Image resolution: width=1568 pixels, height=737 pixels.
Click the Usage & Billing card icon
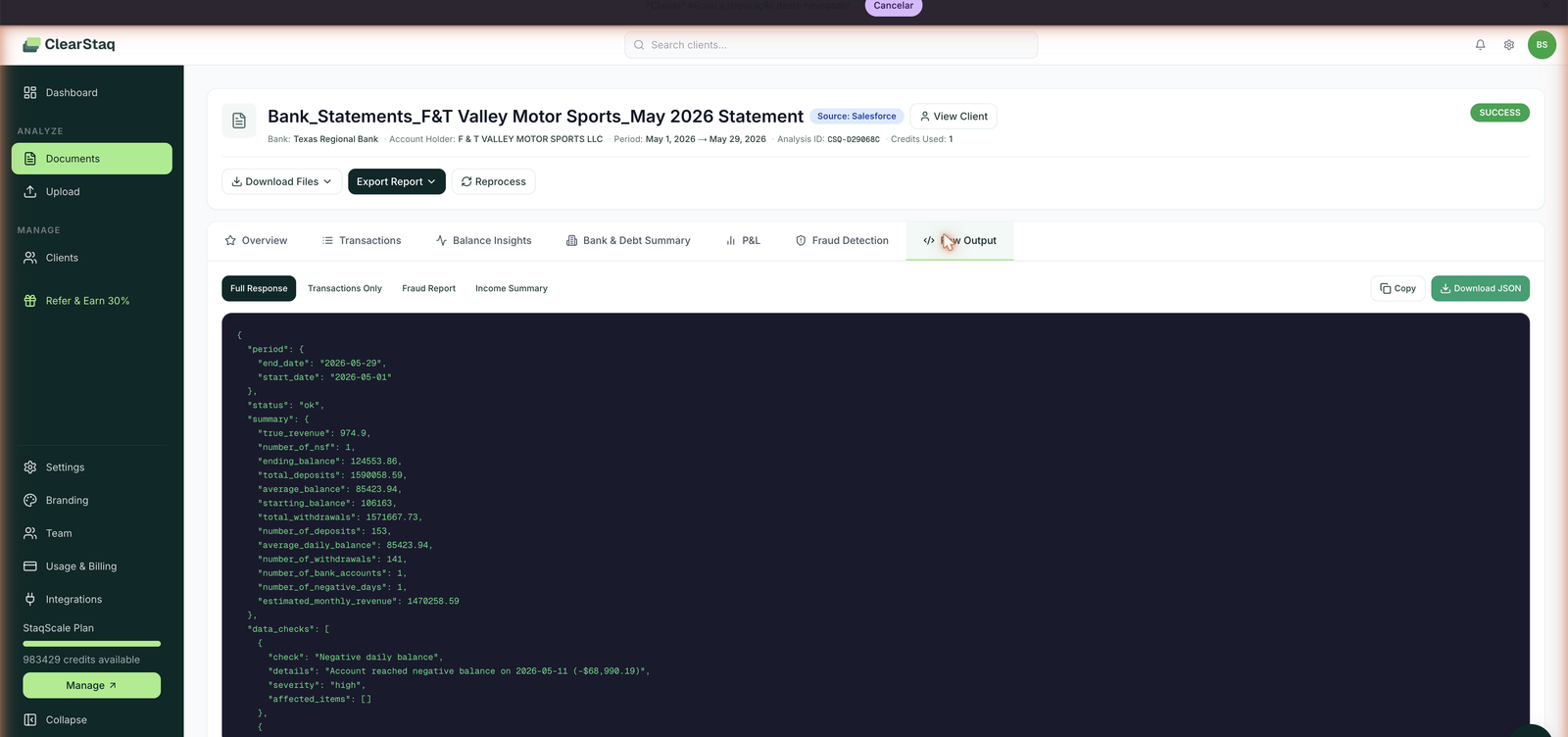coord(30,566)
